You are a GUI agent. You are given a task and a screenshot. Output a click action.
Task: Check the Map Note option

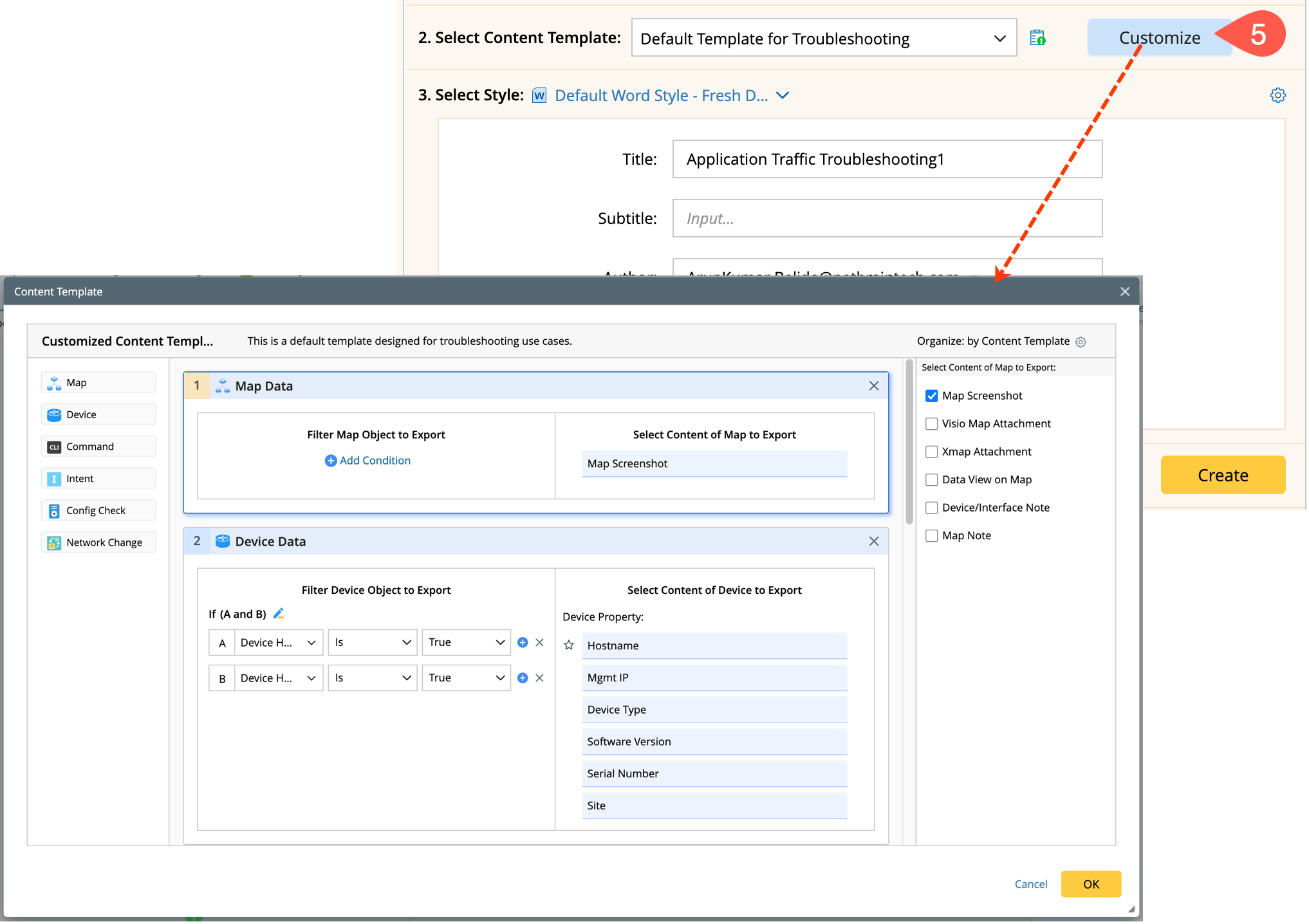pos(931,535)
